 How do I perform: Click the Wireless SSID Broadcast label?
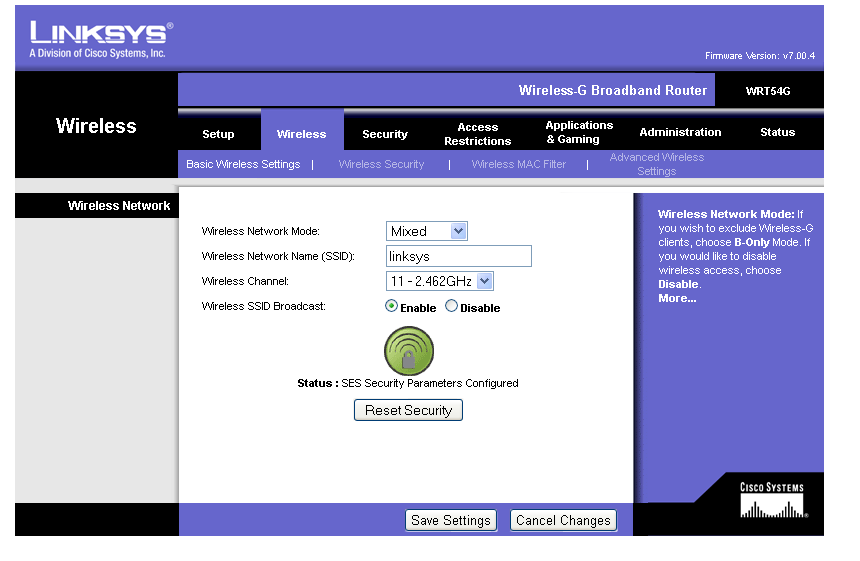coord(263,306)
